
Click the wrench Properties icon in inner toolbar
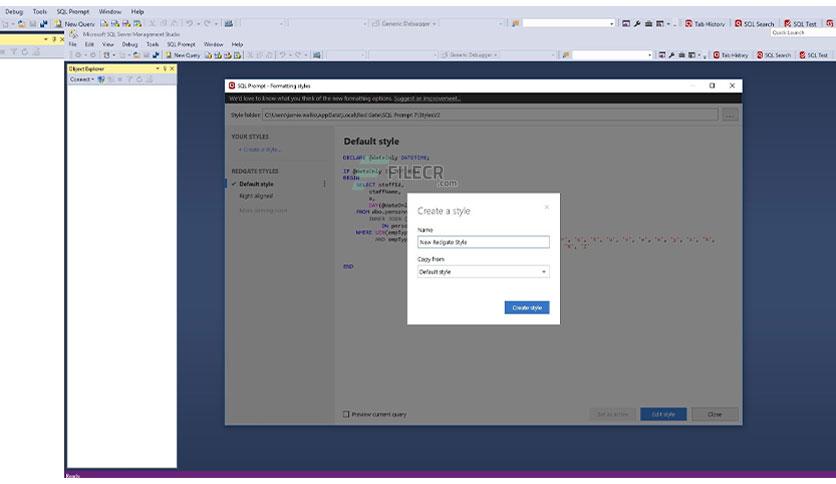671,55
